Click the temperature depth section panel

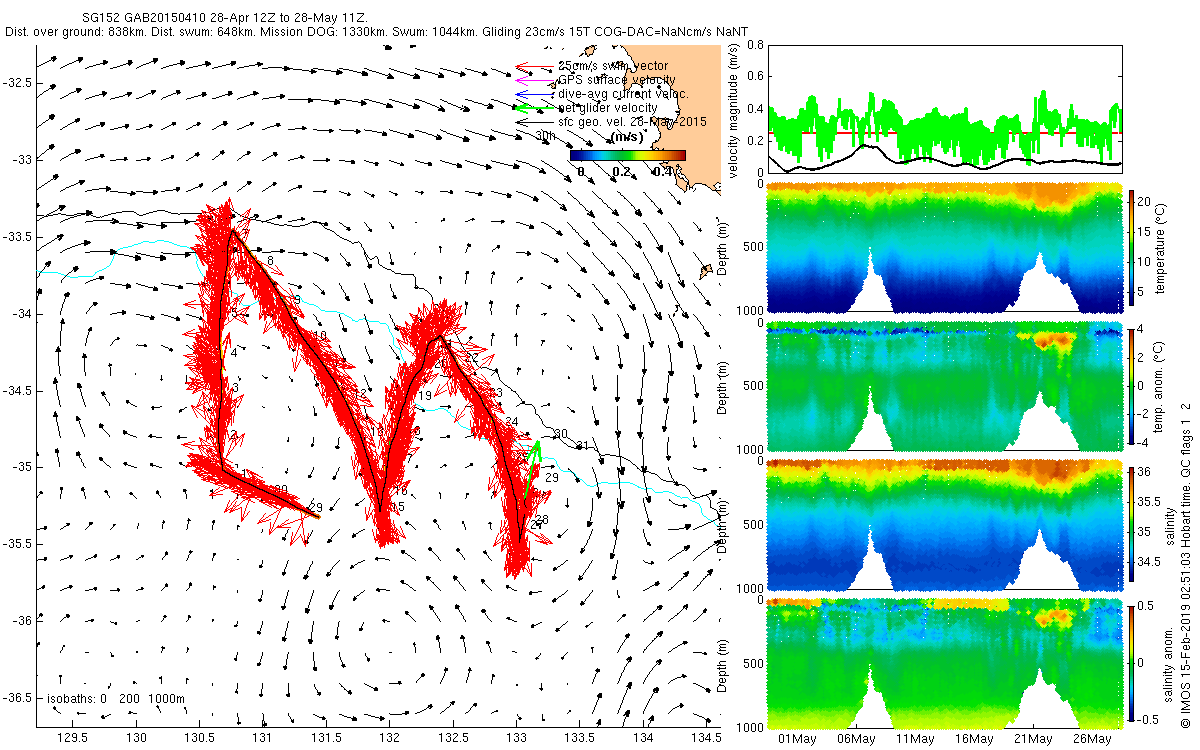pyautogui.click(x=944, y=249)
